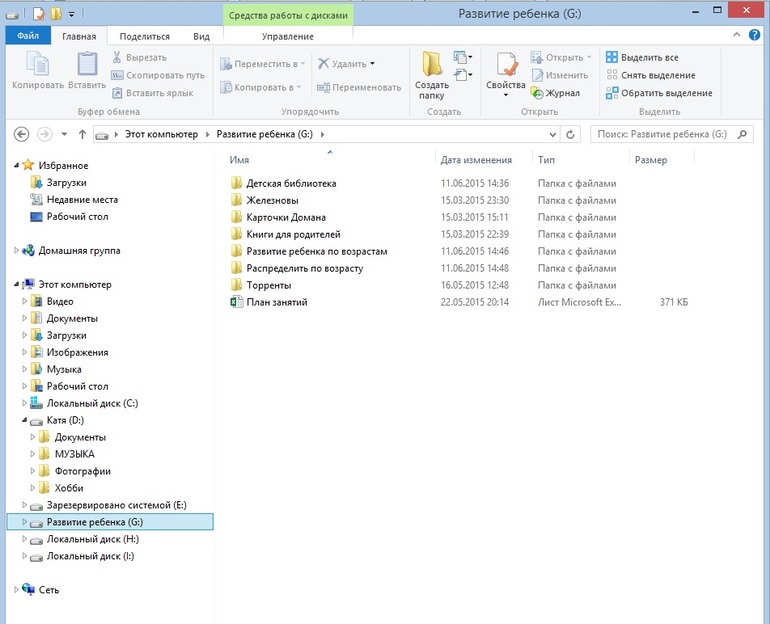
Task: Collapse the Катя (D:) drive tree
Action: 24,420
